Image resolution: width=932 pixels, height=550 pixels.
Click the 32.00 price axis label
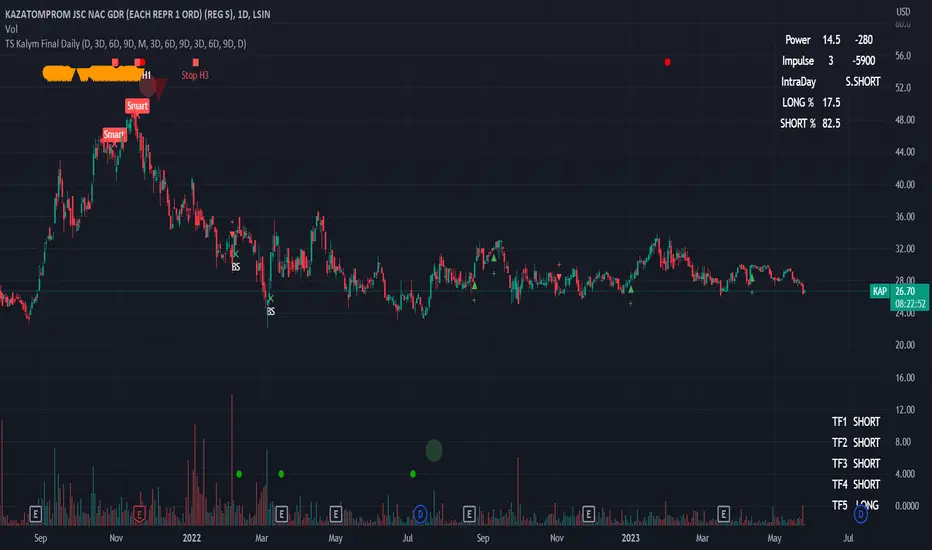[x=905, y=249]
